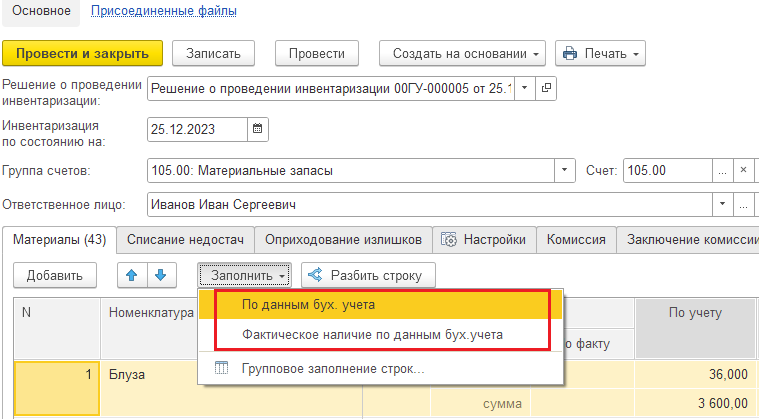Switch to Настройки tab
The width and height of the screenshot is (759, 419).
coord(484,239)
